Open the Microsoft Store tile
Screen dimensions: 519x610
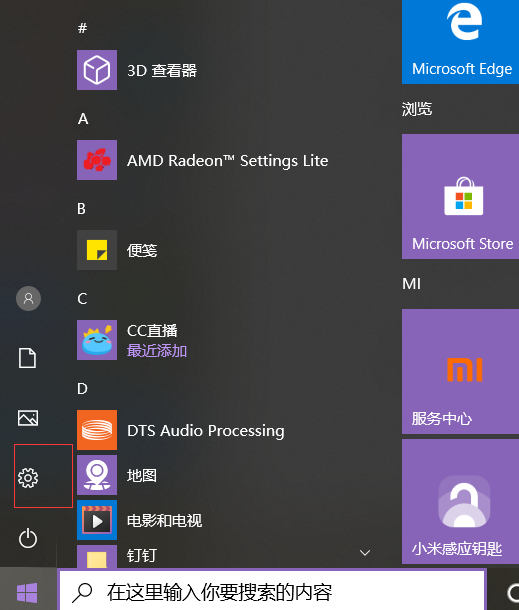tap(460, 196)
